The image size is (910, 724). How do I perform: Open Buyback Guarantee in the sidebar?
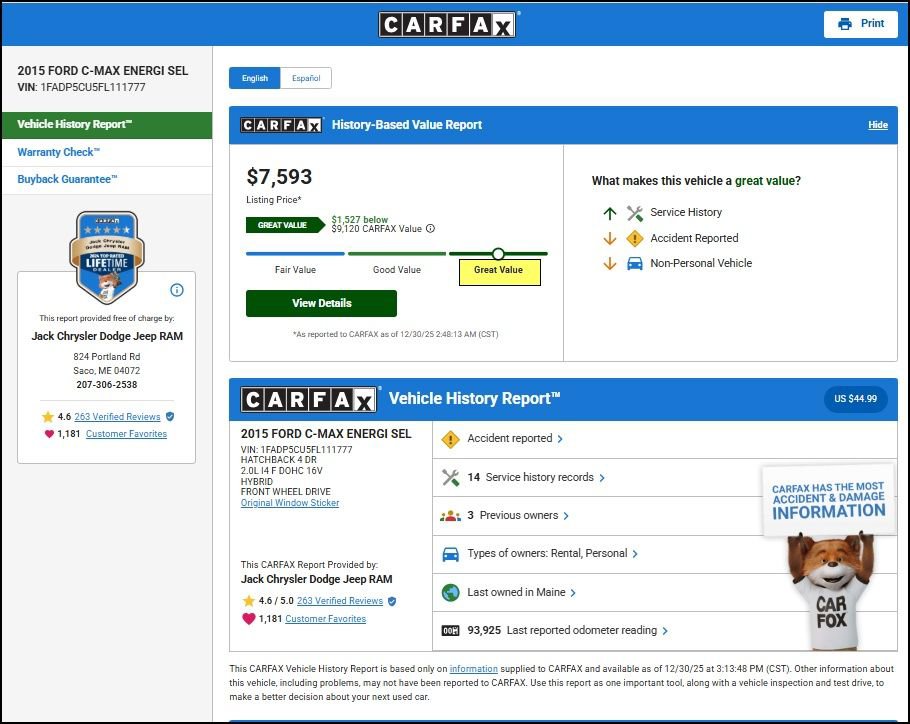(67, 180)
